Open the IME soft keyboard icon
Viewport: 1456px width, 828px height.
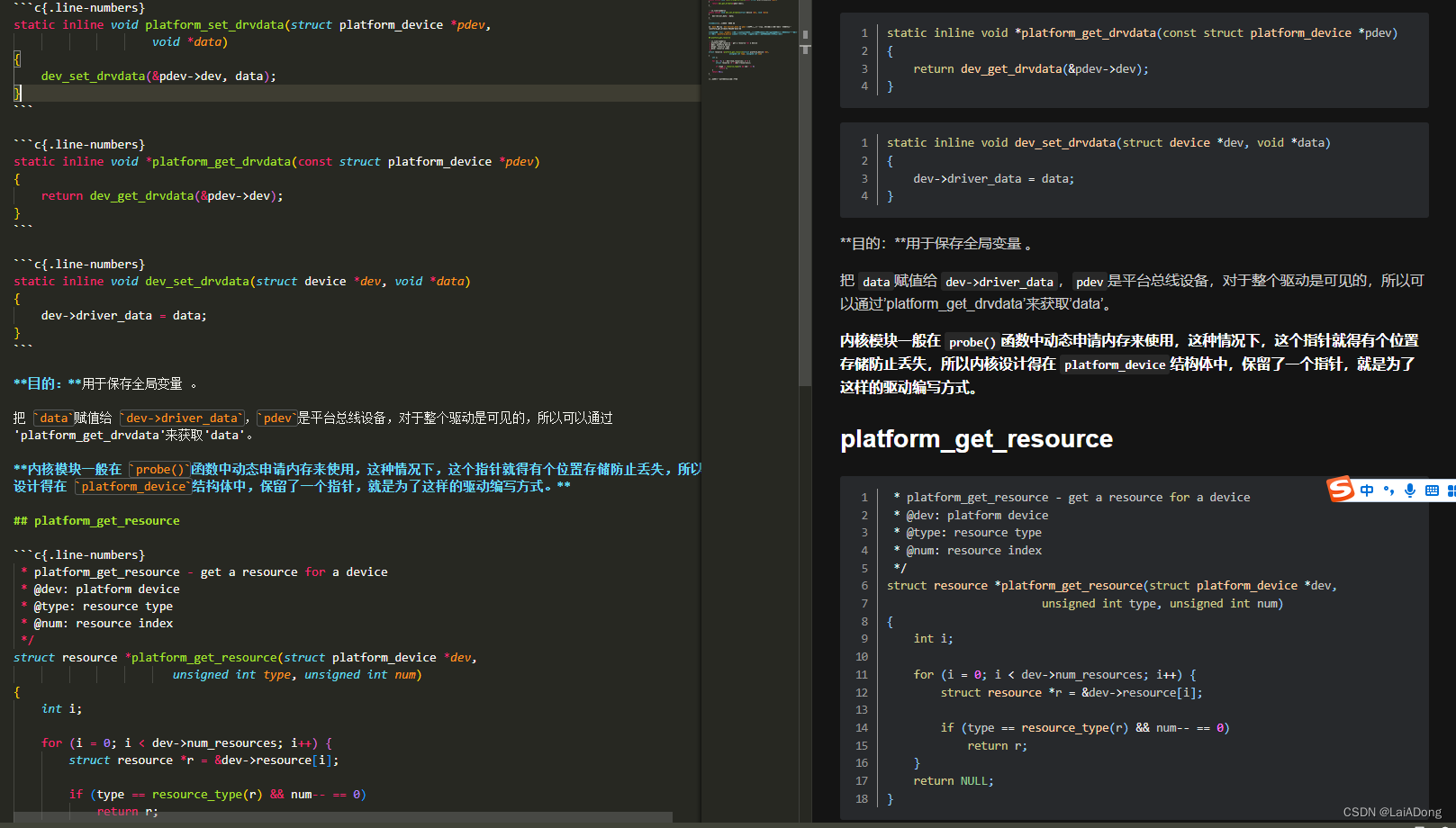[x=1432, y=490]
